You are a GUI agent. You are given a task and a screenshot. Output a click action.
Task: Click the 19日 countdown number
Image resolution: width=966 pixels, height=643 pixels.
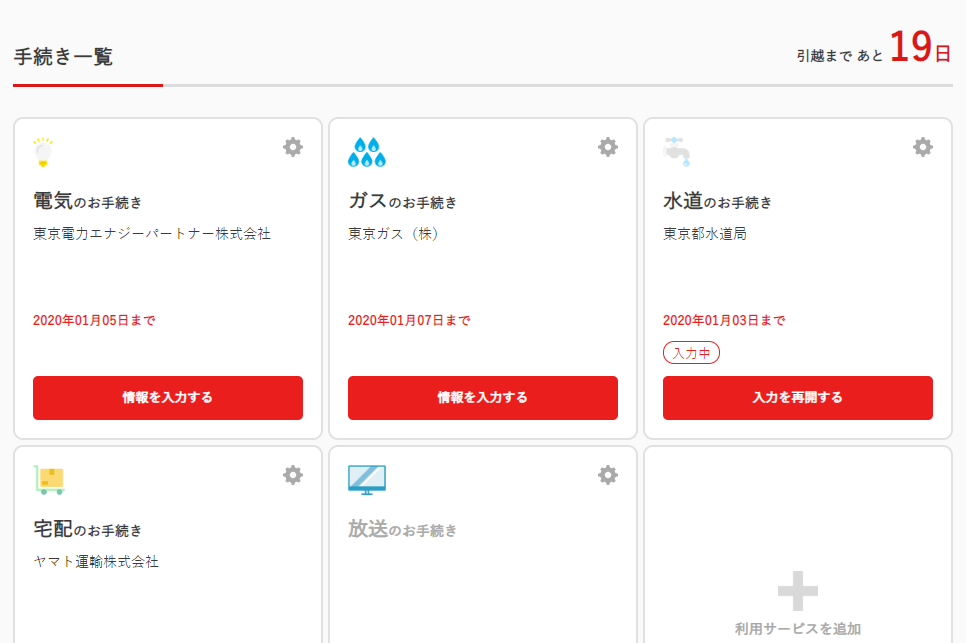tap(920, 47)
